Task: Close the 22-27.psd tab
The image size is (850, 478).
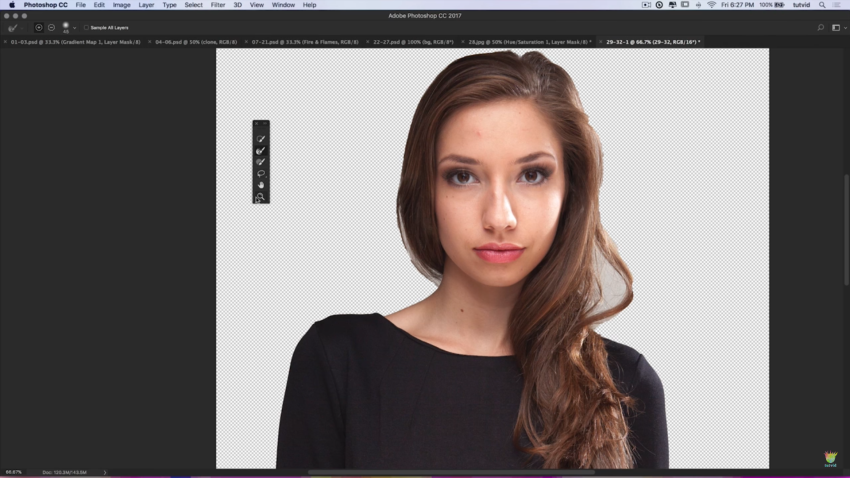Action: [368, 42]
